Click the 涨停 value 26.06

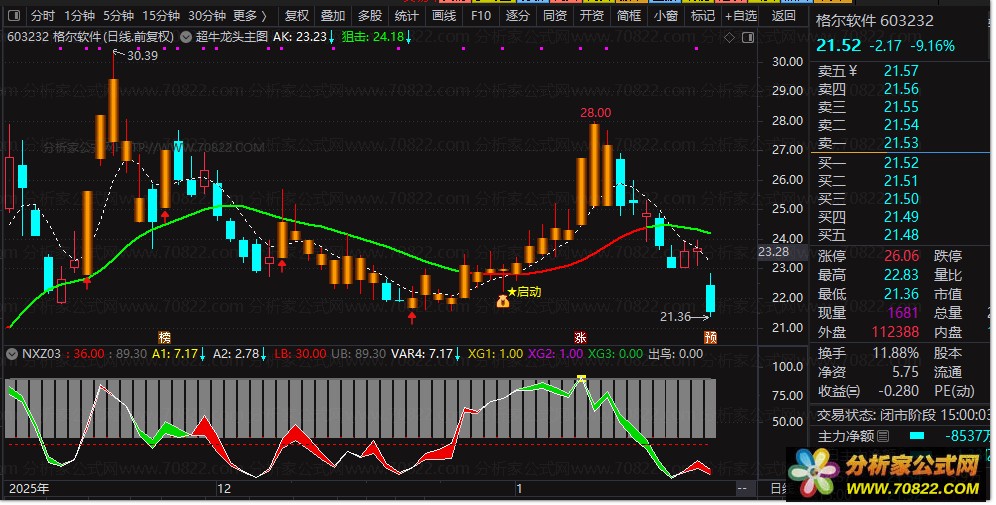pos(901,256)
